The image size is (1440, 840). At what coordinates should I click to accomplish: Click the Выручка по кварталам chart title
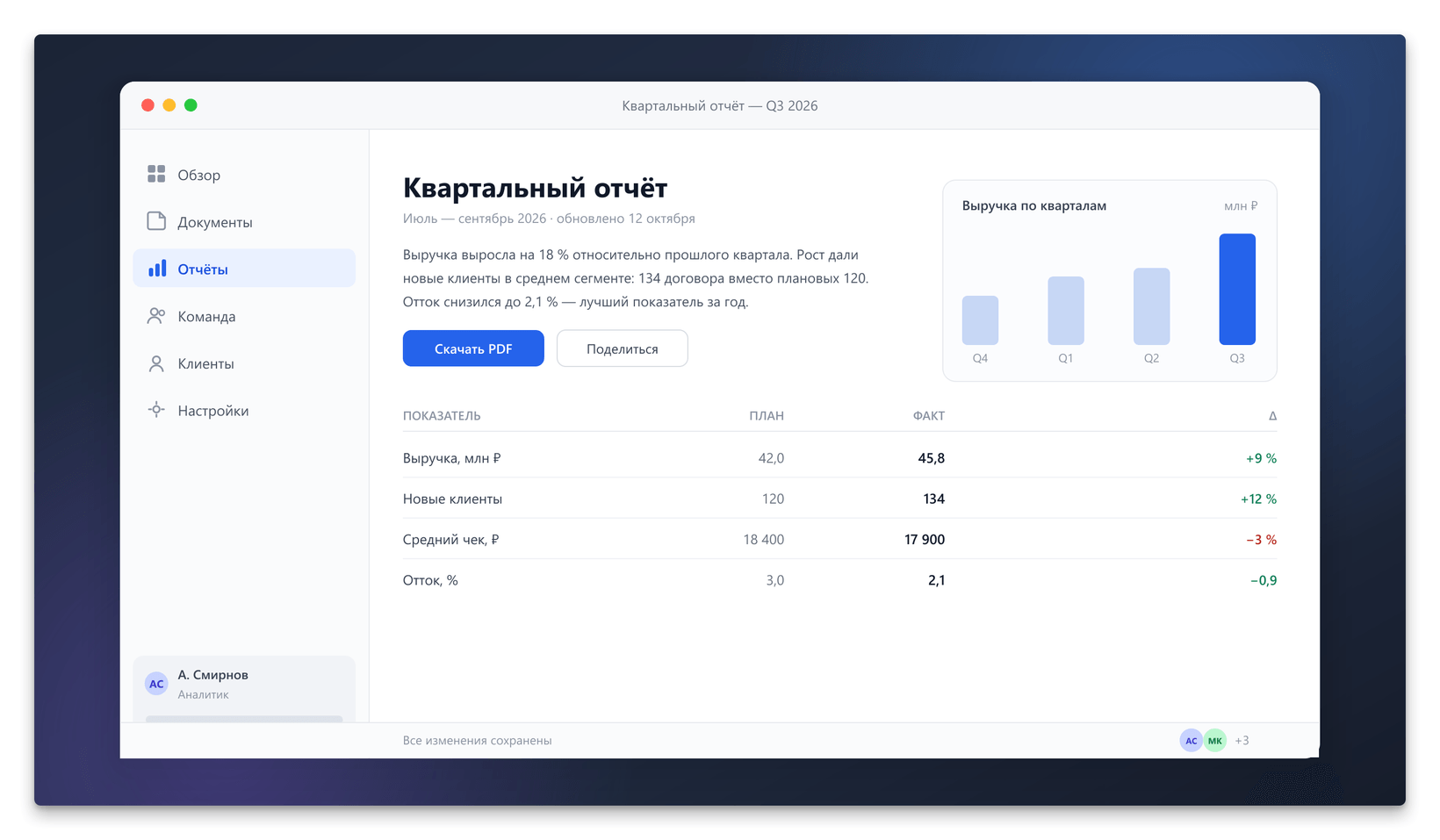1034,205
